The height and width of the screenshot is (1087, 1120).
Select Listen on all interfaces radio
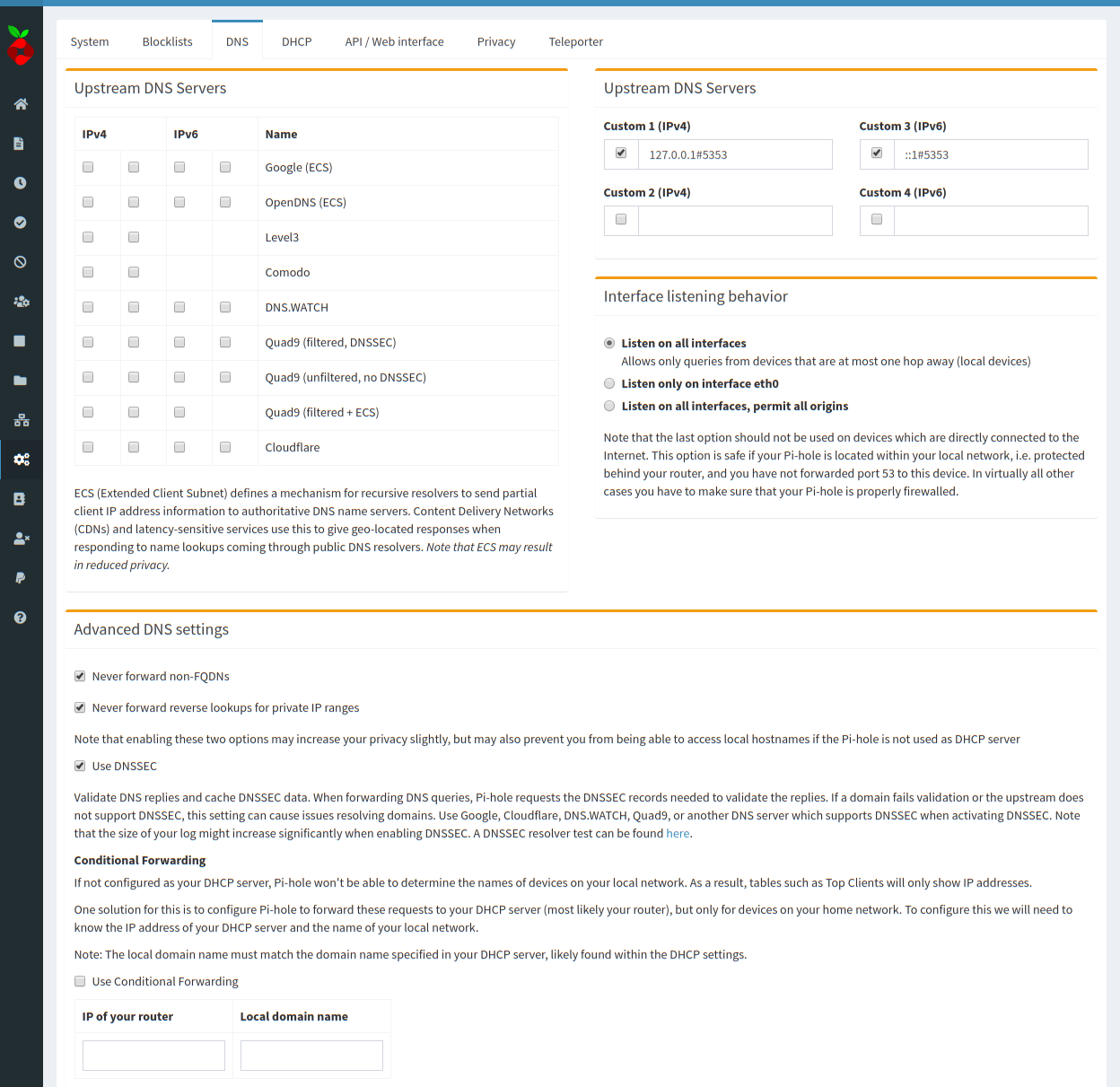coord(609,343)
